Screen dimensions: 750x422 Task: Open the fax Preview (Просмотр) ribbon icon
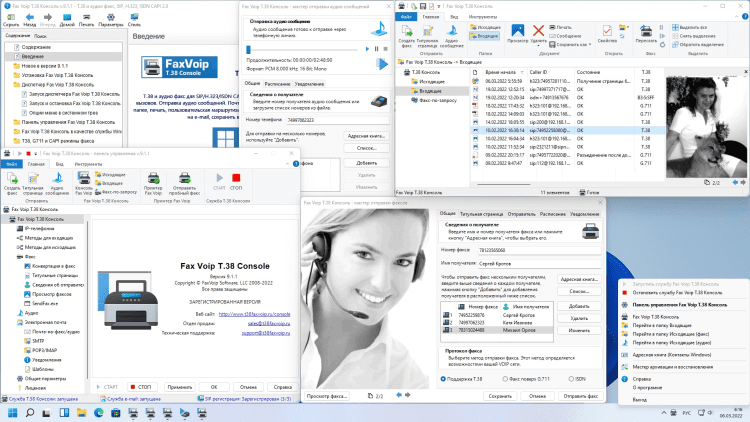point(517,33)
